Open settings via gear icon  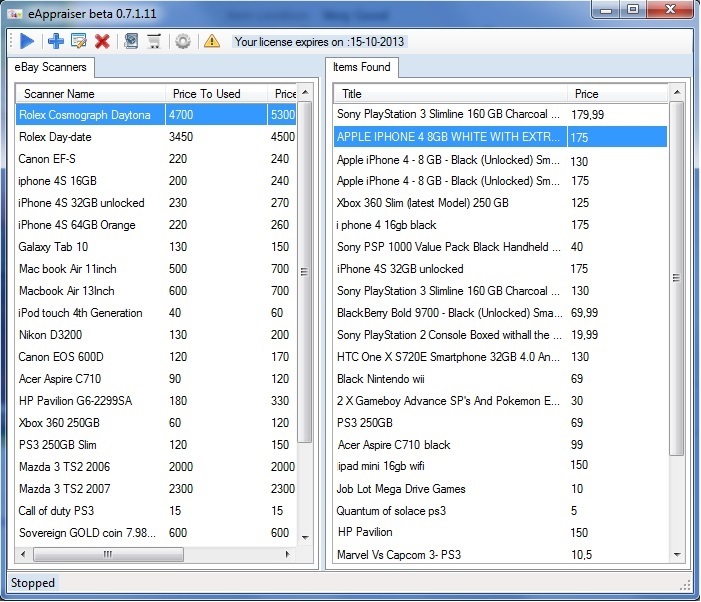click(x=182, y=42)
